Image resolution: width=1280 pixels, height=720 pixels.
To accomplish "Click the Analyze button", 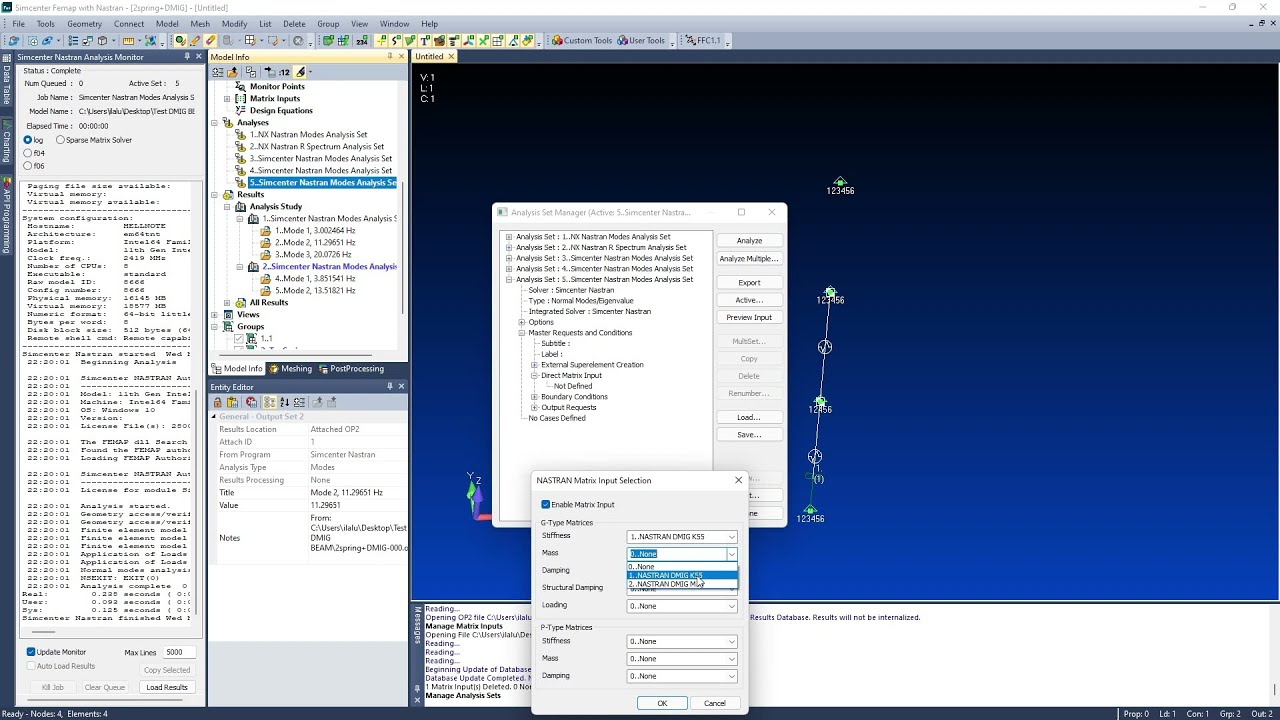I will [749, 241].
